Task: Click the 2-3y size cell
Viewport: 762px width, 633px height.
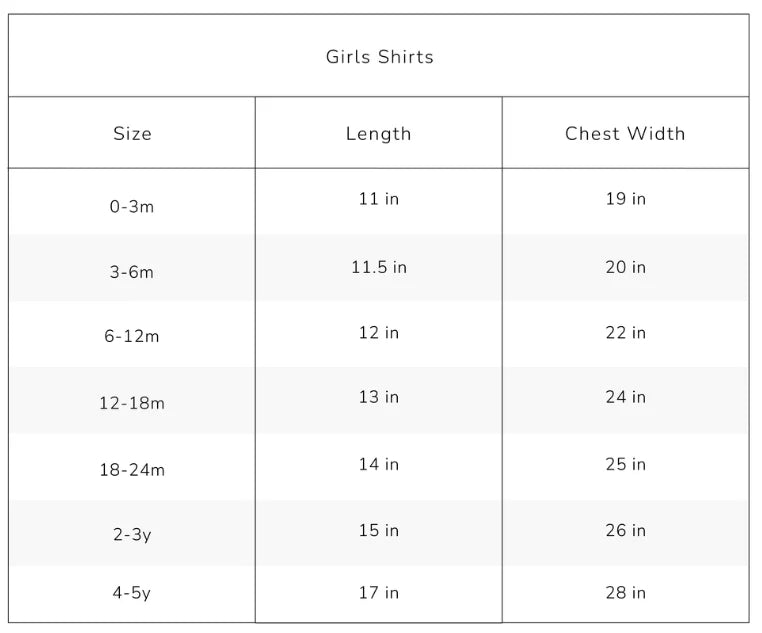Action: (x=132, y=534)
